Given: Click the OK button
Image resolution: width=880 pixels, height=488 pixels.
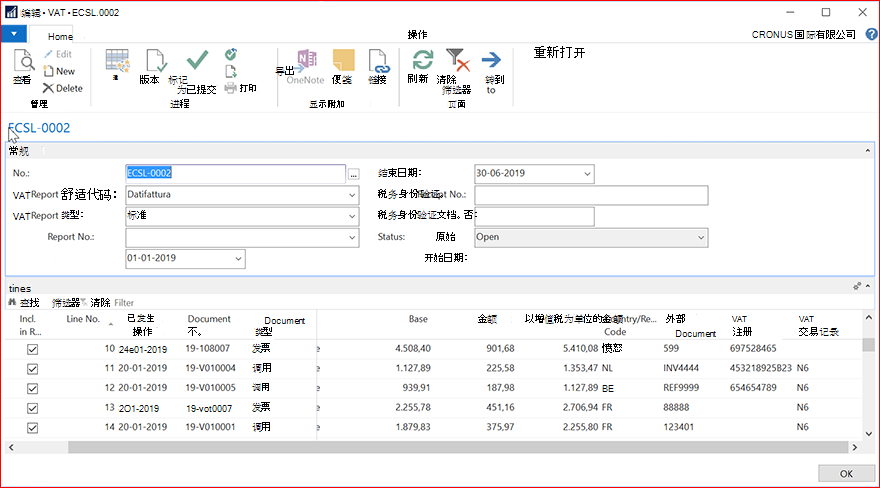Looking at the screenshot, I should (846, 473).
